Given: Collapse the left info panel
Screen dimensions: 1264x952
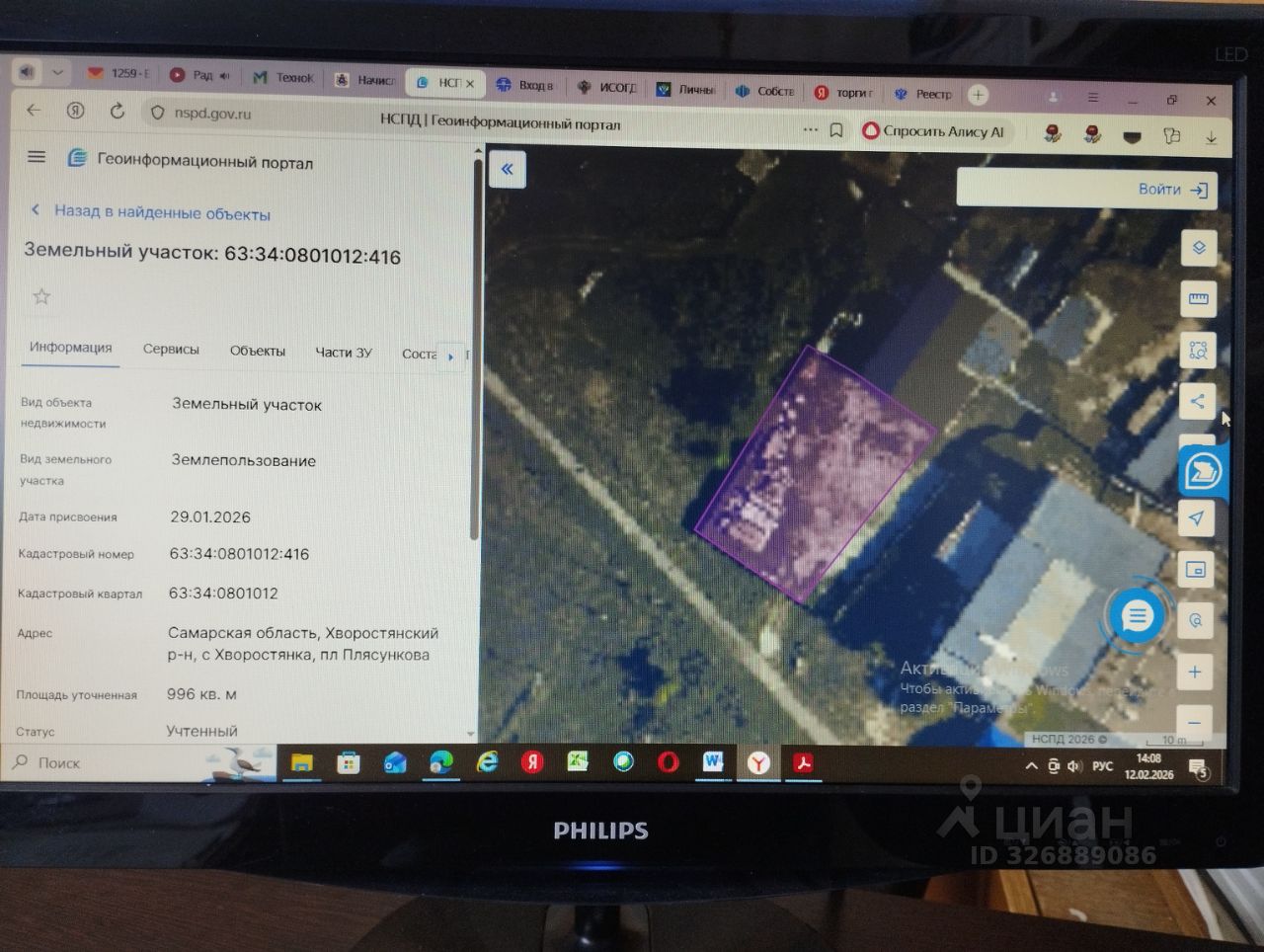Looking at the screenshot, I should click(508, 169).
